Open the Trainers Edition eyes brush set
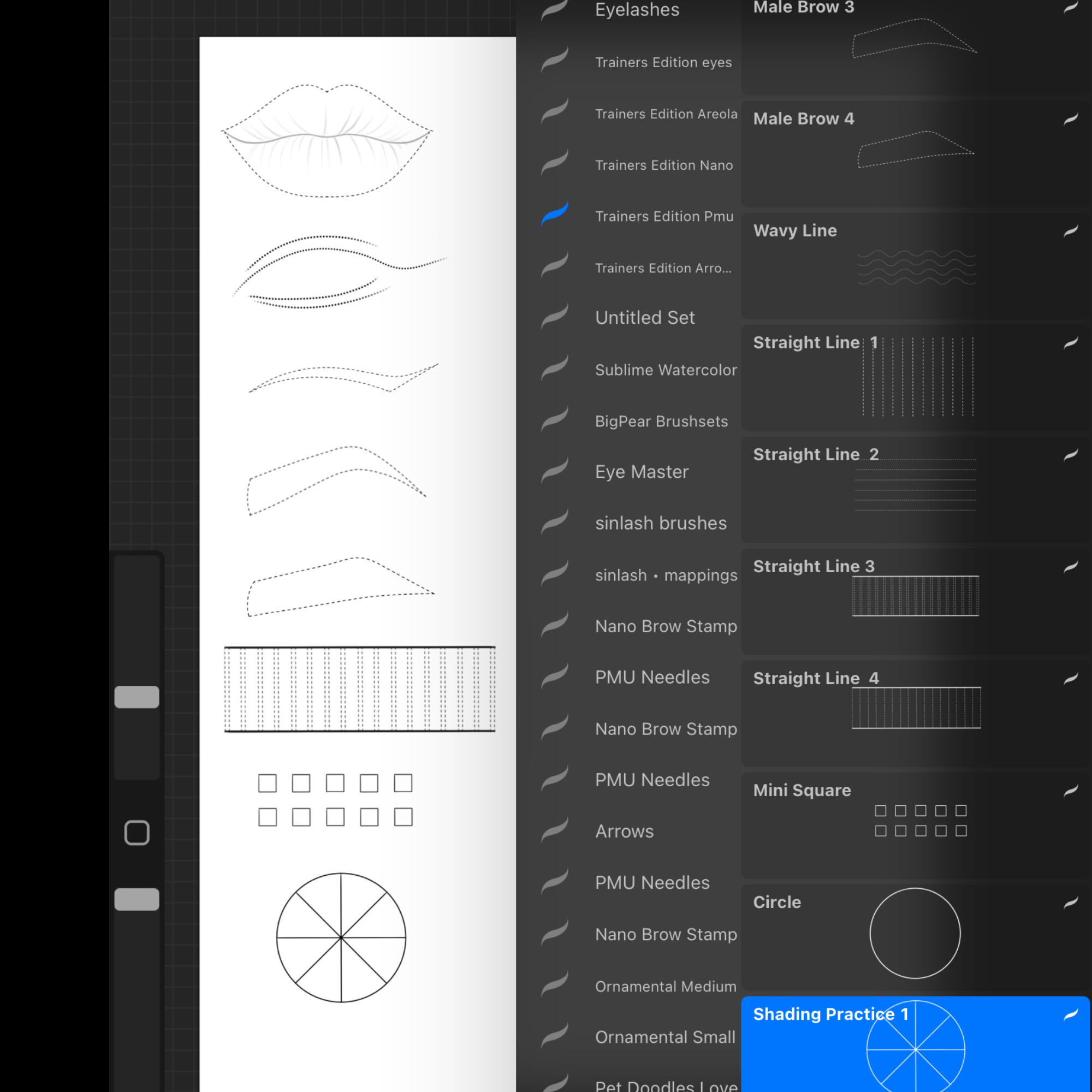The width and height of the screenshot is (1092, 1092). 663,62
